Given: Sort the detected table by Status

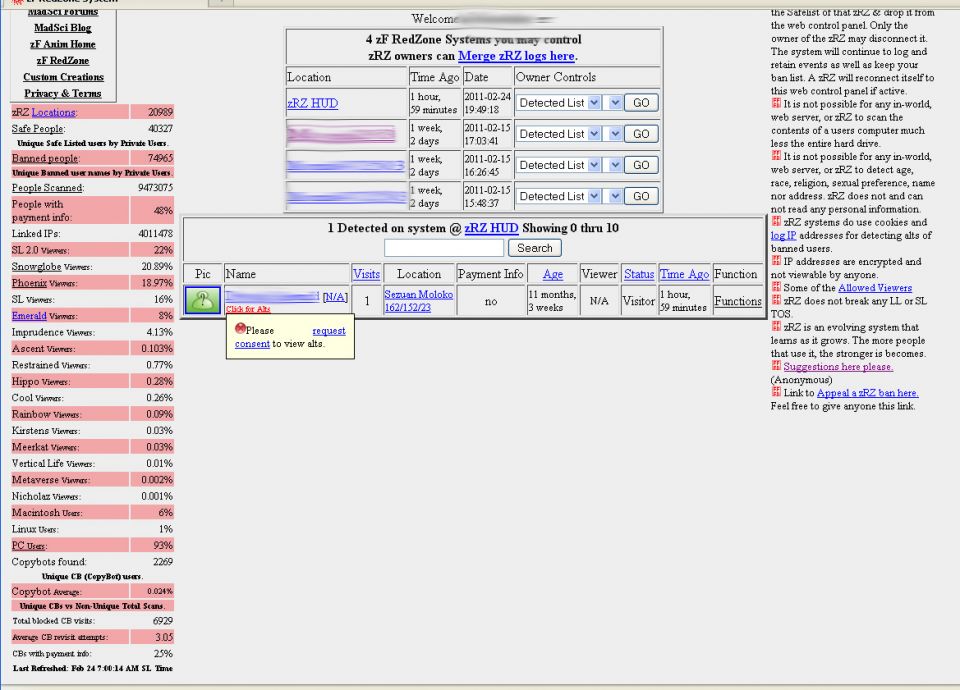Looking at the screenshot, I should pyautogui.click(x=639, y=274).
